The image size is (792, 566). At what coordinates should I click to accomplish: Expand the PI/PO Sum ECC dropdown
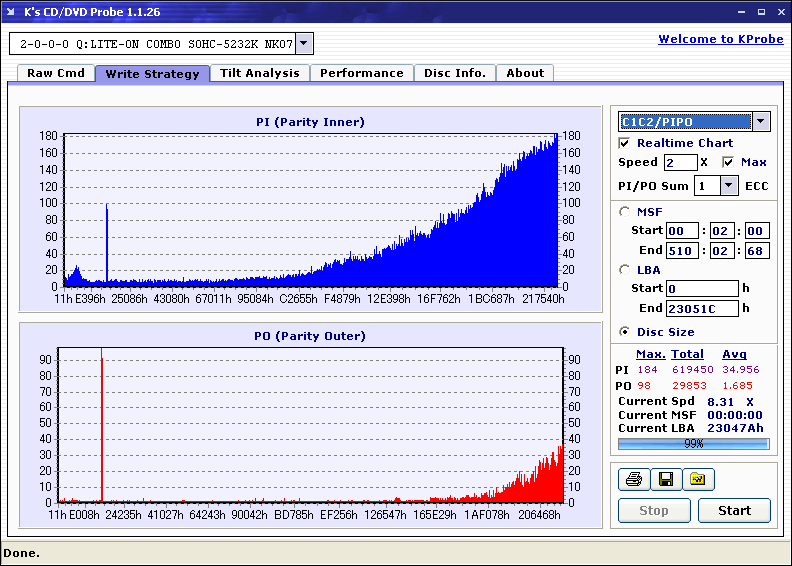click(728, 186)
